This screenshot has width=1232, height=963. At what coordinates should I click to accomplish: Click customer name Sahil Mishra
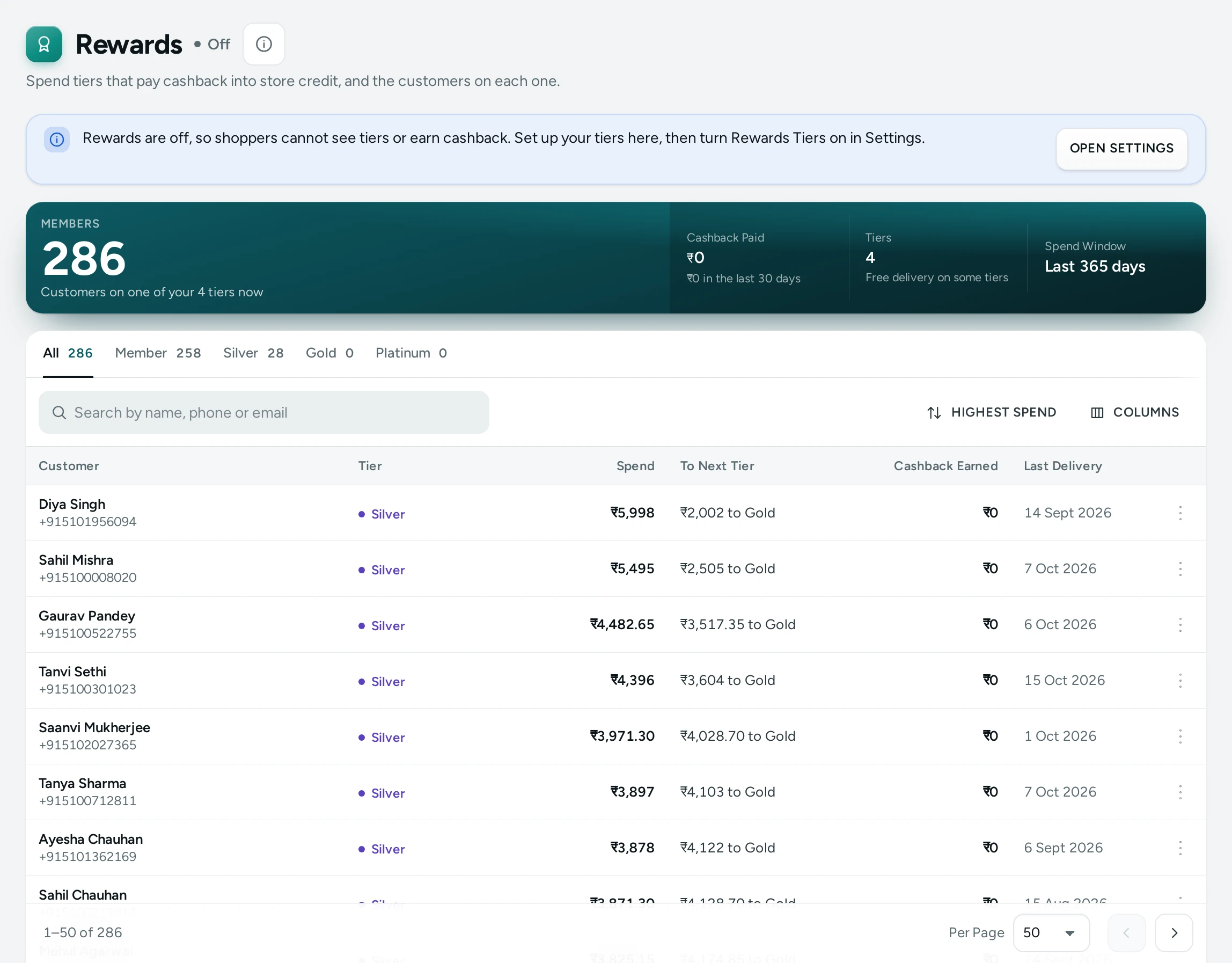coord(76,560)
